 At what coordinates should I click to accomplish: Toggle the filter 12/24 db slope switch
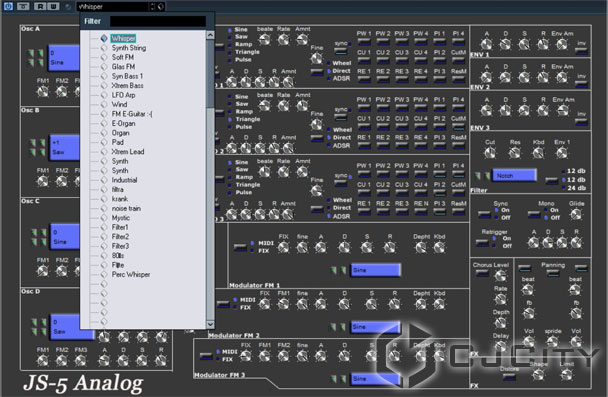point(551,180)
